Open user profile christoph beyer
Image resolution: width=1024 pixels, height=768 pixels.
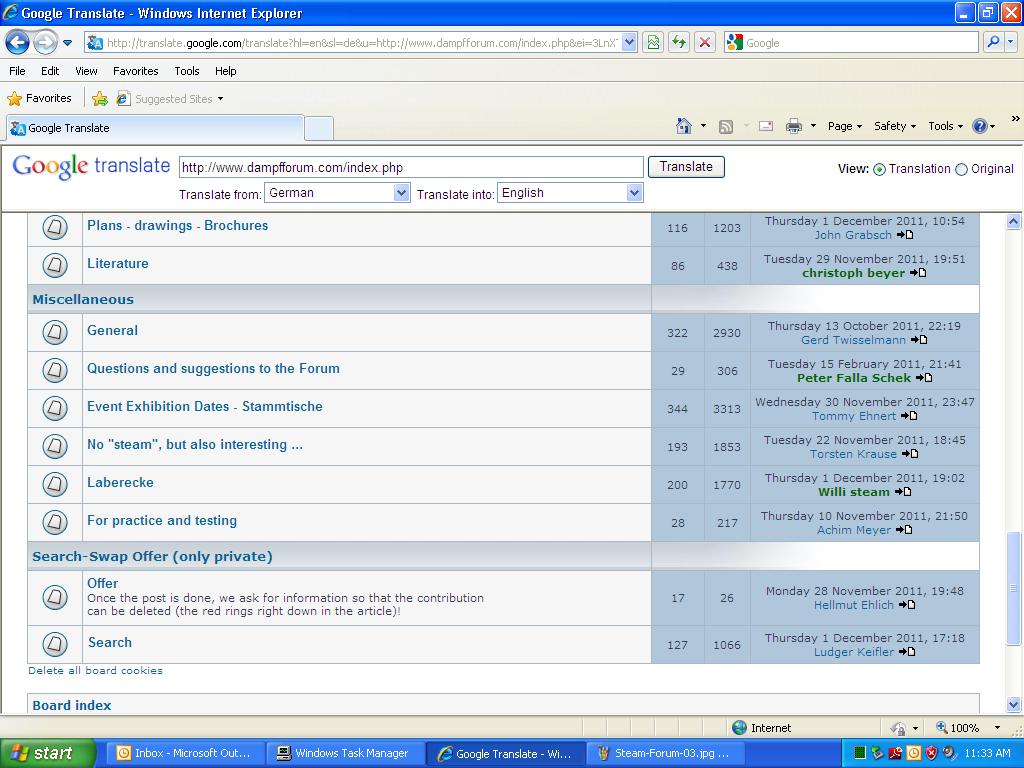click(854, 273)
